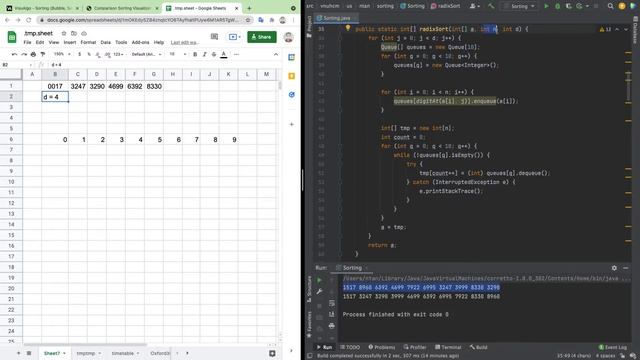Click the formula bar showing d = 4

pos(163,64)
